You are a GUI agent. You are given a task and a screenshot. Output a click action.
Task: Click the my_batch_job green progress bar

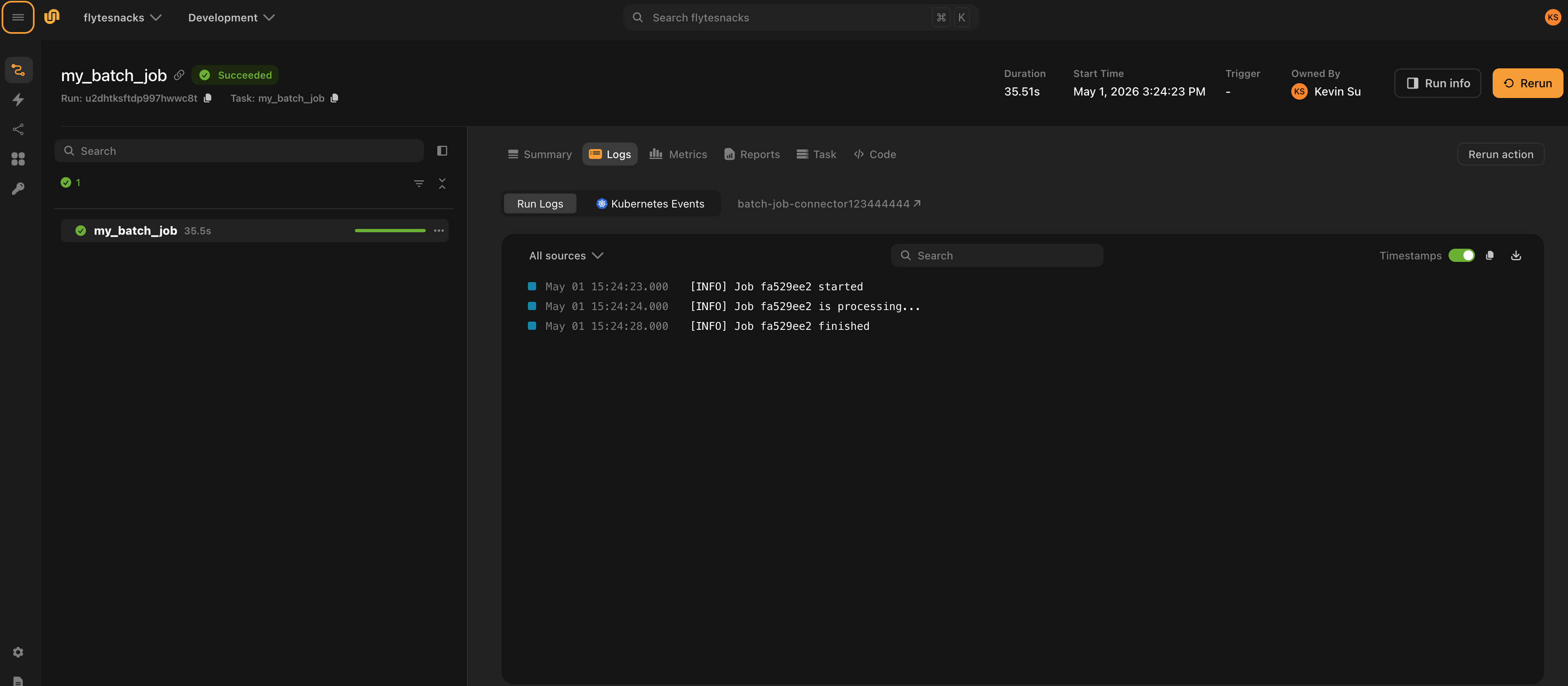(x=390, y=231)
